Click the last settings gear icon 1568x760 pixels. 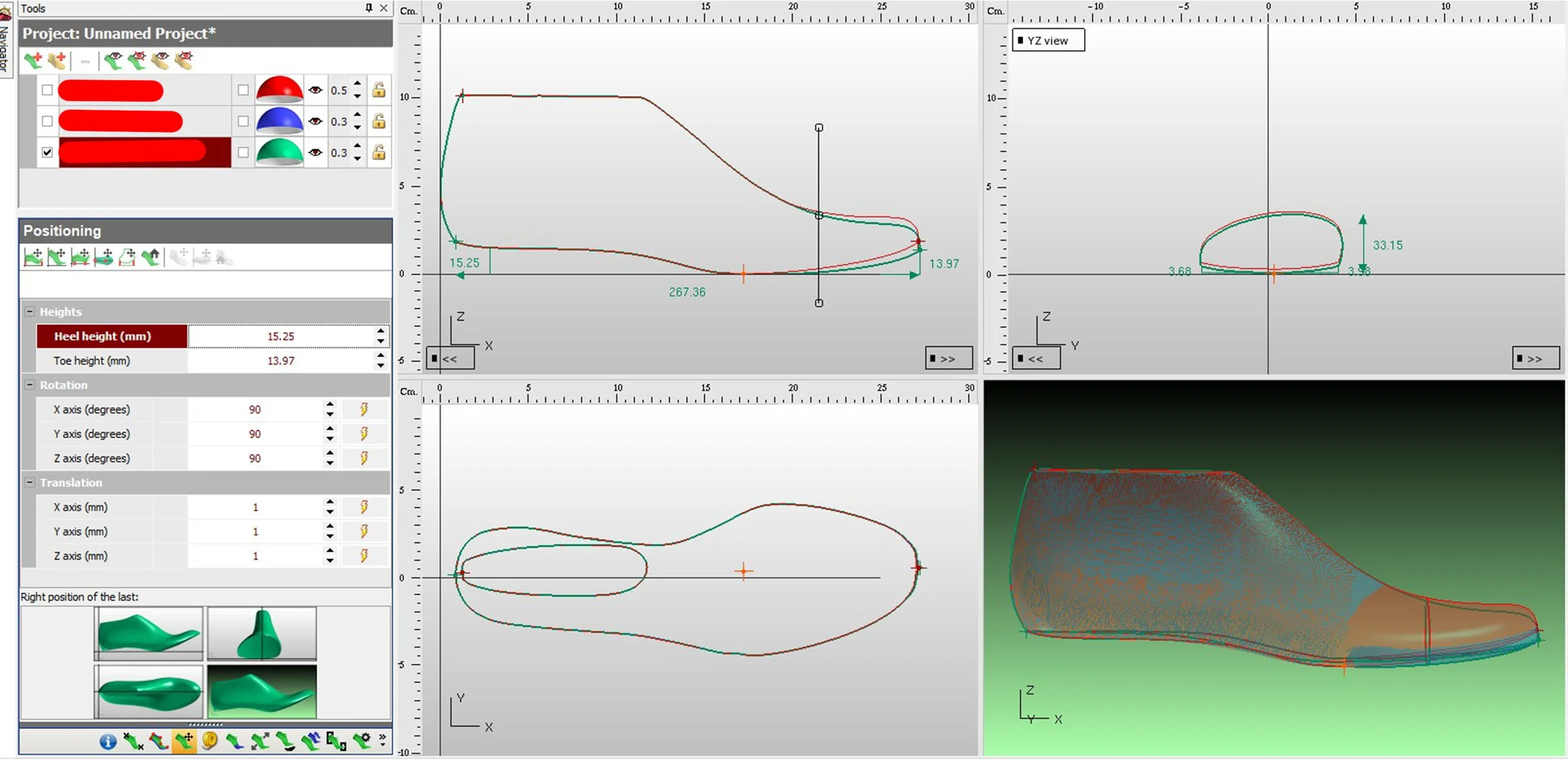tap(361, 741)
